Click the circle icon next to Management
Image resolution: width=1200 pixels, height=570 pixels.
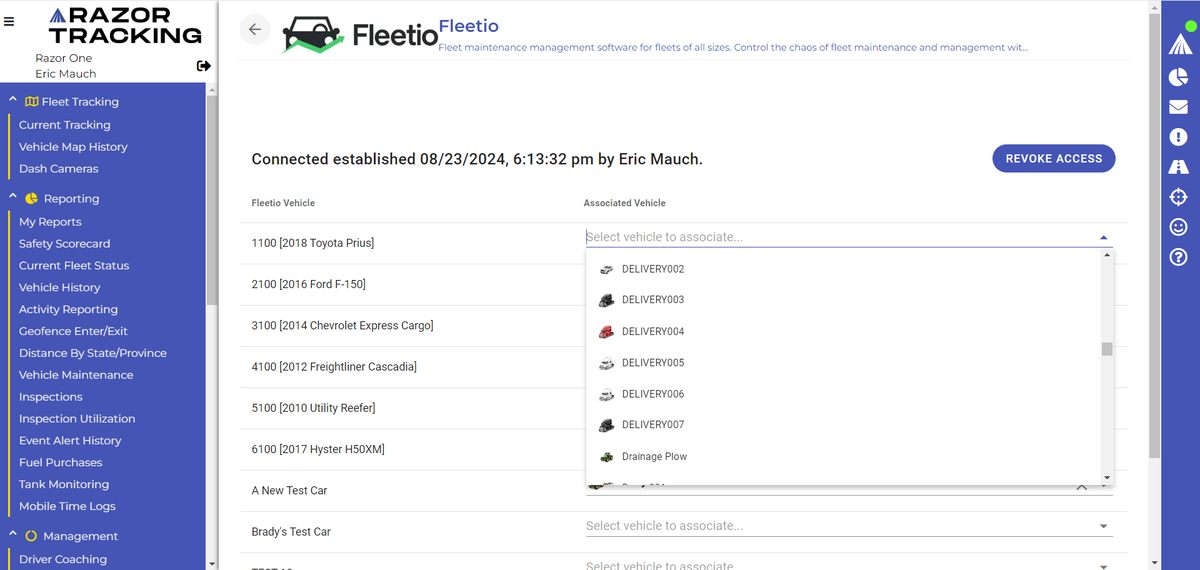(x=32, y=536)
